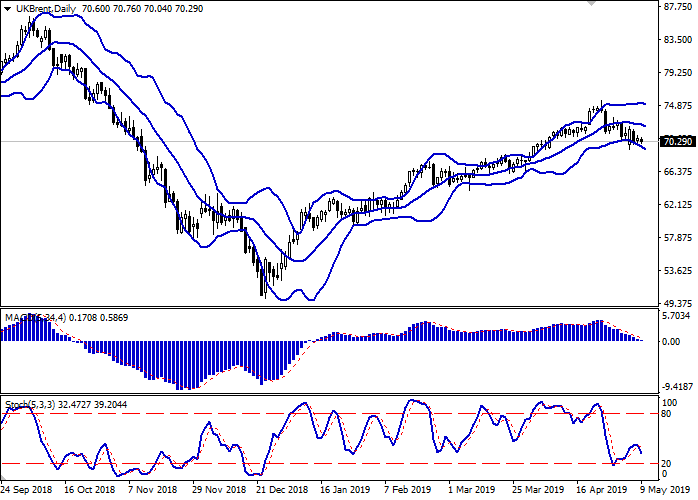This screenshot has height=500, width=698.
Task: Click the 87.750 price axis label
Action: coord(678,7)
